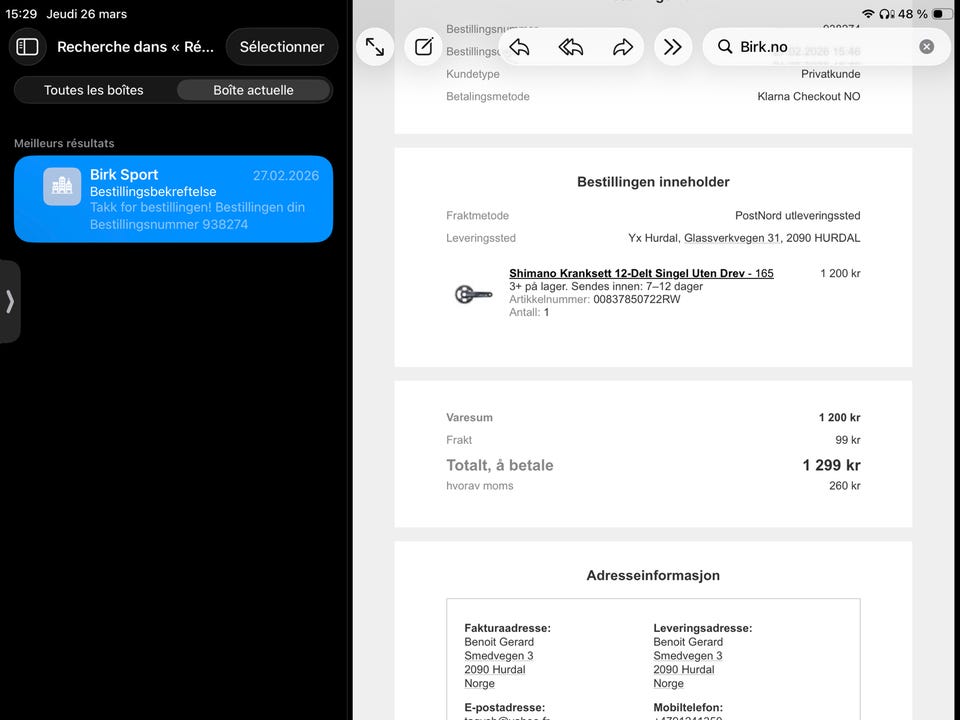This screenshot has height=720, width=960.
Task: Click the 260 kr moms amount
Action: pos(845,486)
